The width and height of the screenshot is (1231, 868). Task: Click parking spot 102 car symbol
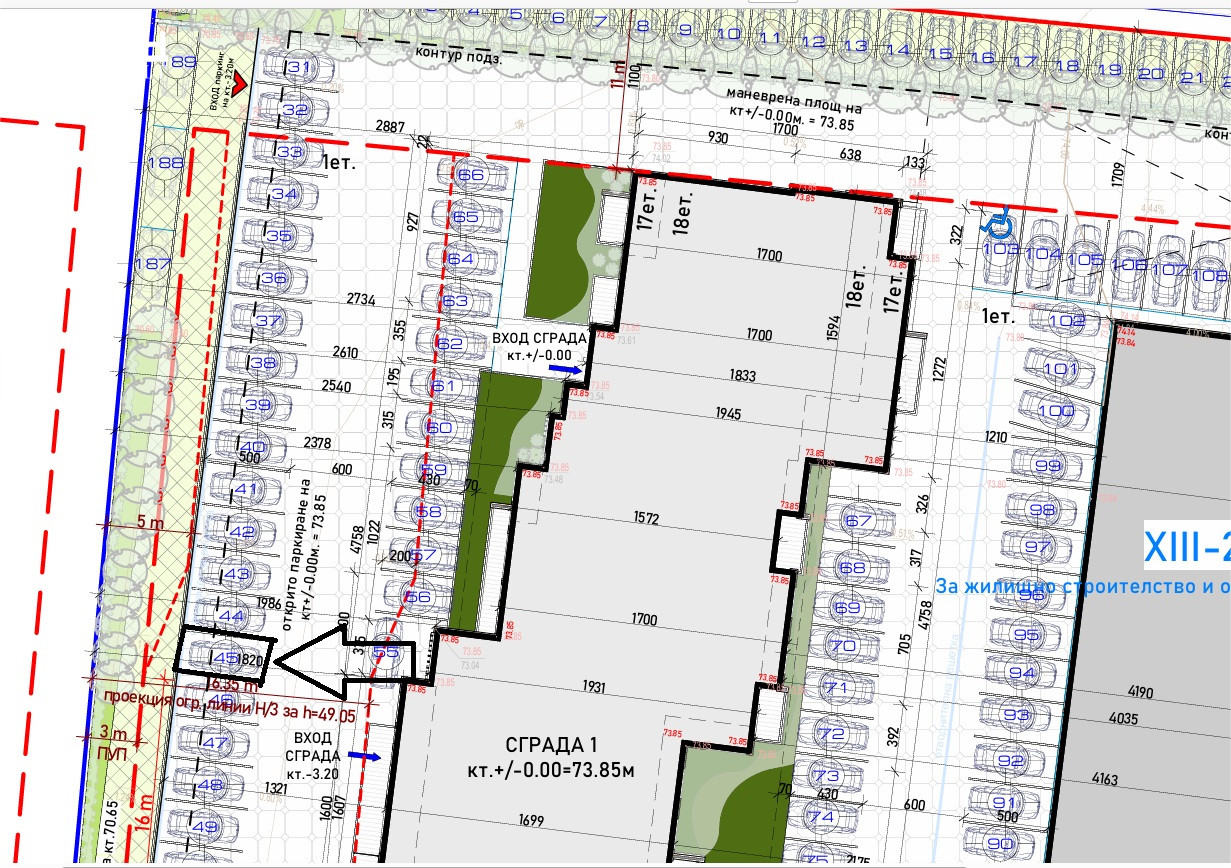[x=1067, y=322]
